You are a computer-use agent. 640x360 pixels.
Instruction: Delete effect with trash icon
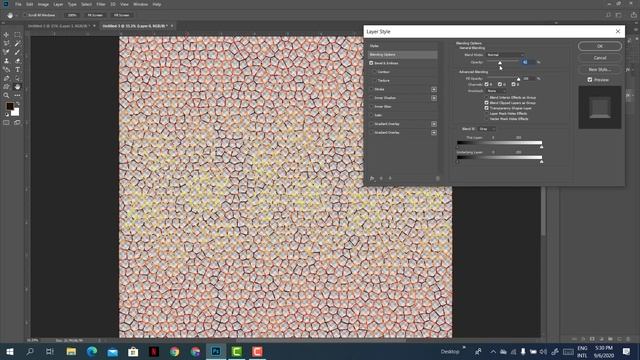pos(438,178)
